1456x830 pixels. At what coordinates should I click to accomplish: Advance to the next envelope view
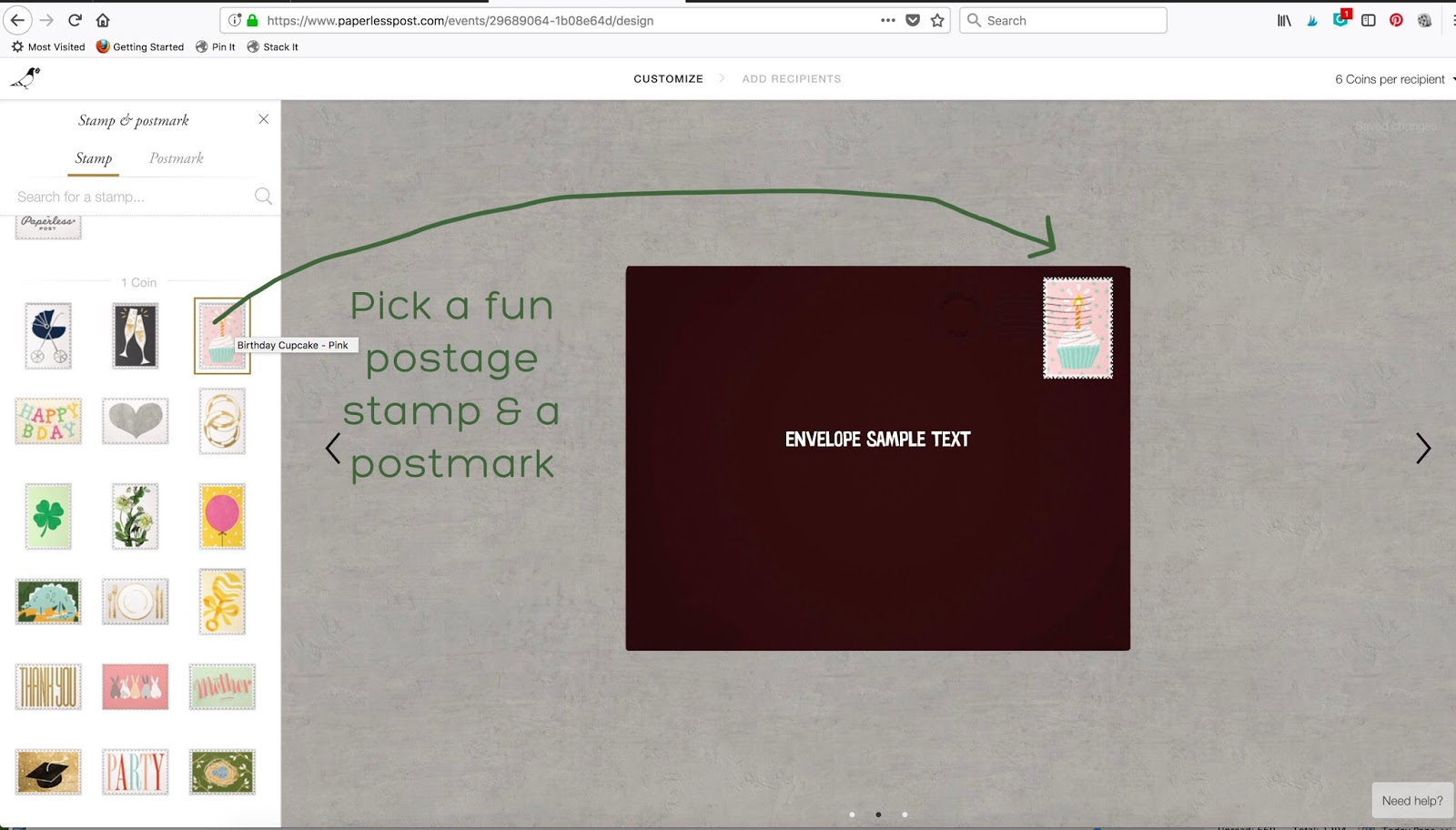(x=1422, y=449)
